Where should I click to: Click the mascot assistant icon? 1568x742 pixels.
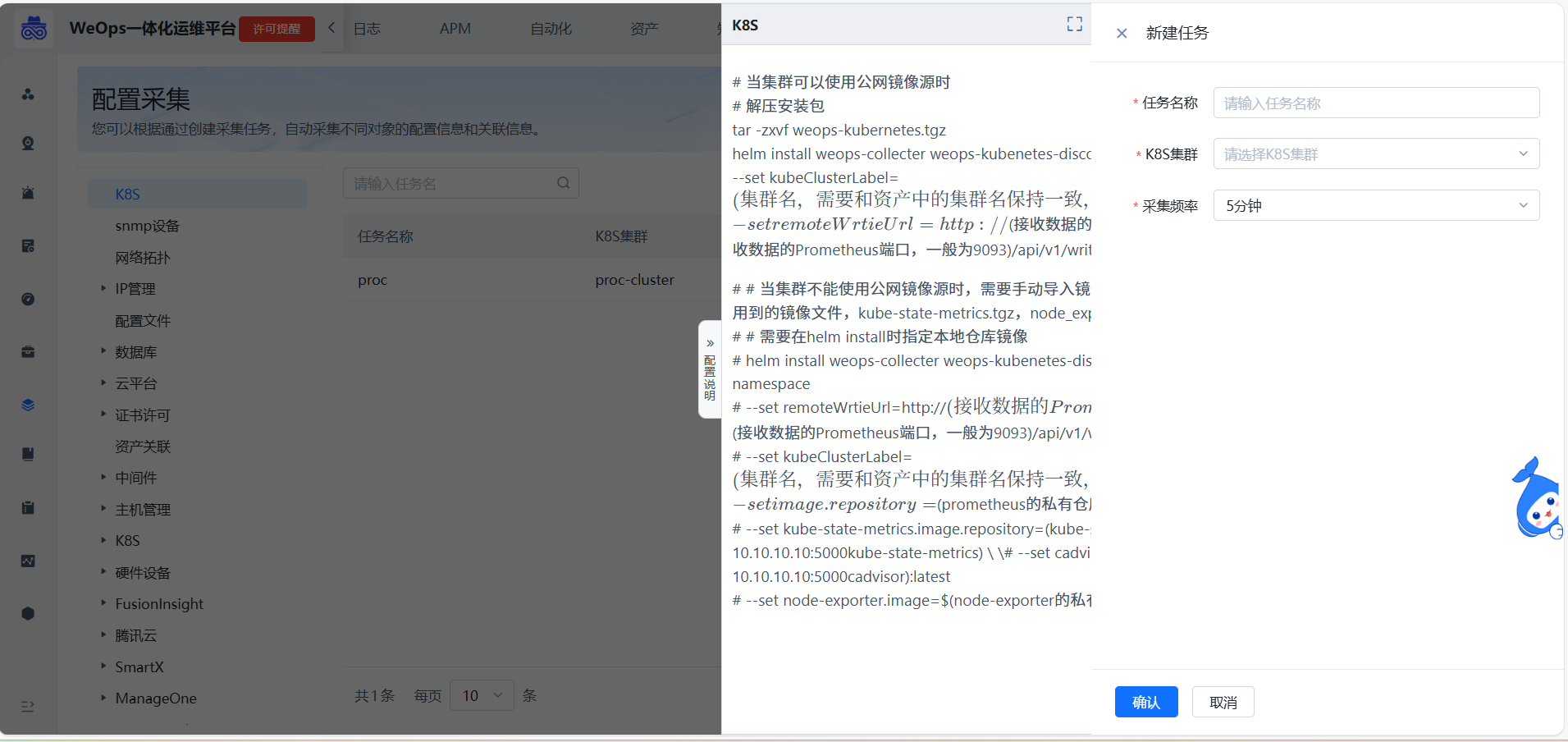tap(1536, 499)
